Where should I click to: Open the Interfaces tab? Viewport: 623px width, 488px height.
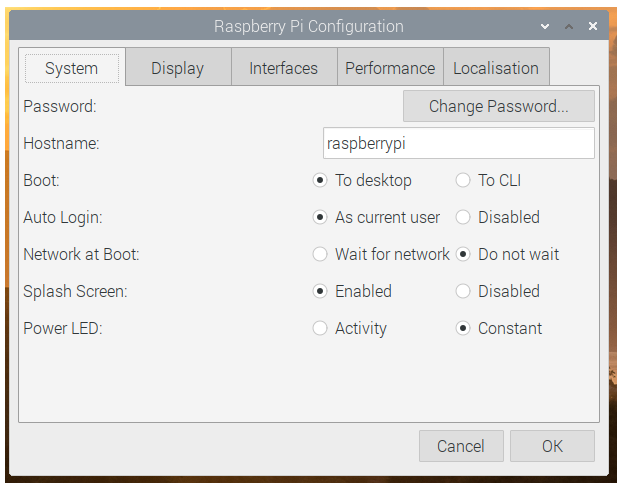point(283,68)
